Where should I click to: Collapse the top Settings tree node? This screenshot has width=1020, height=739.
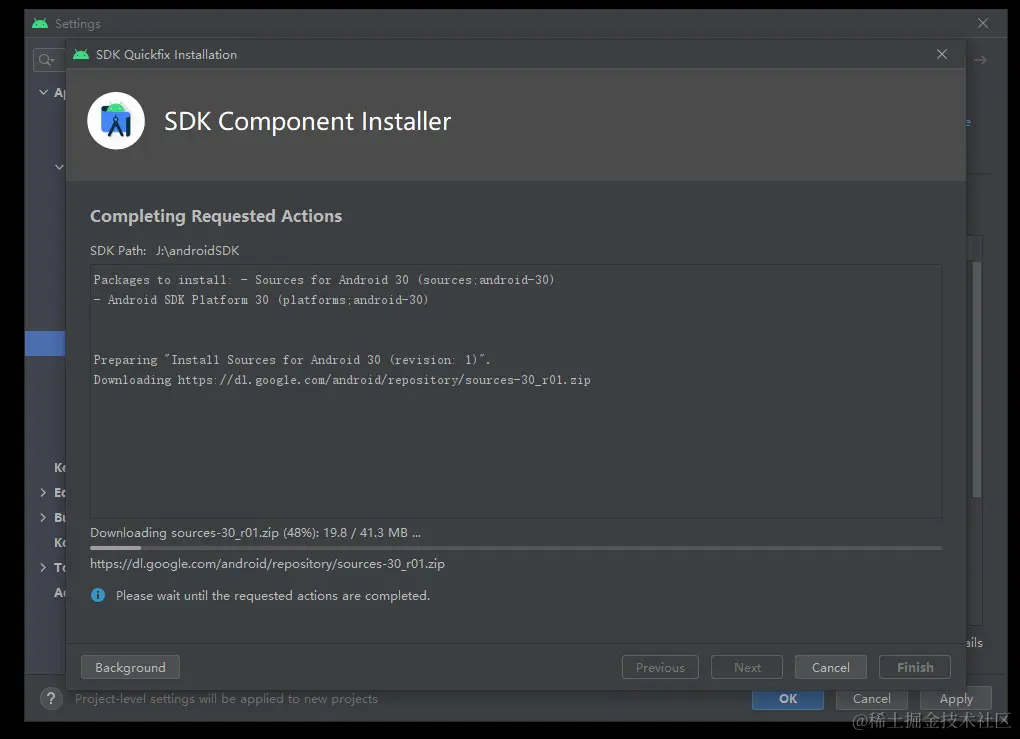pos(44,92)
